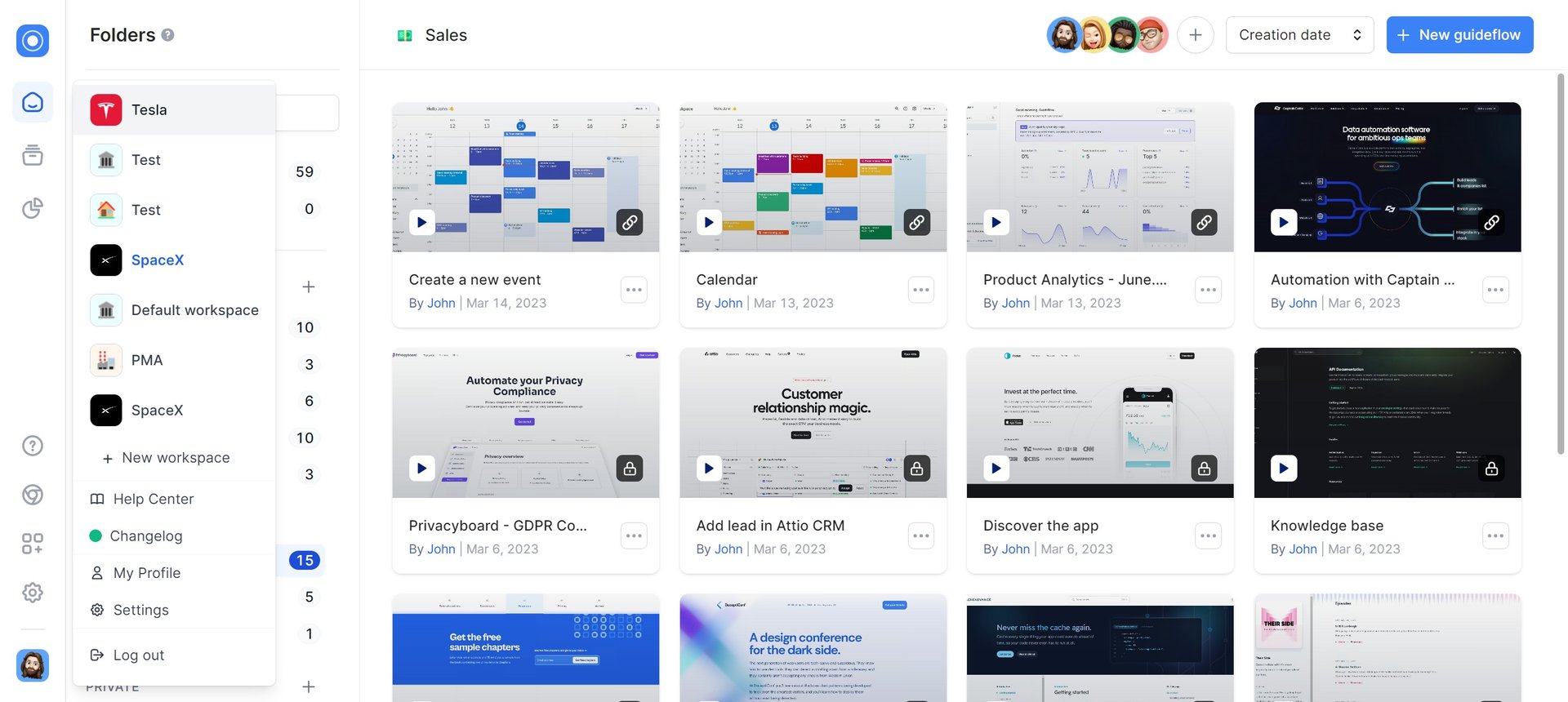
Task: Open more options for Create a new event
Action: tap(634, 290)
